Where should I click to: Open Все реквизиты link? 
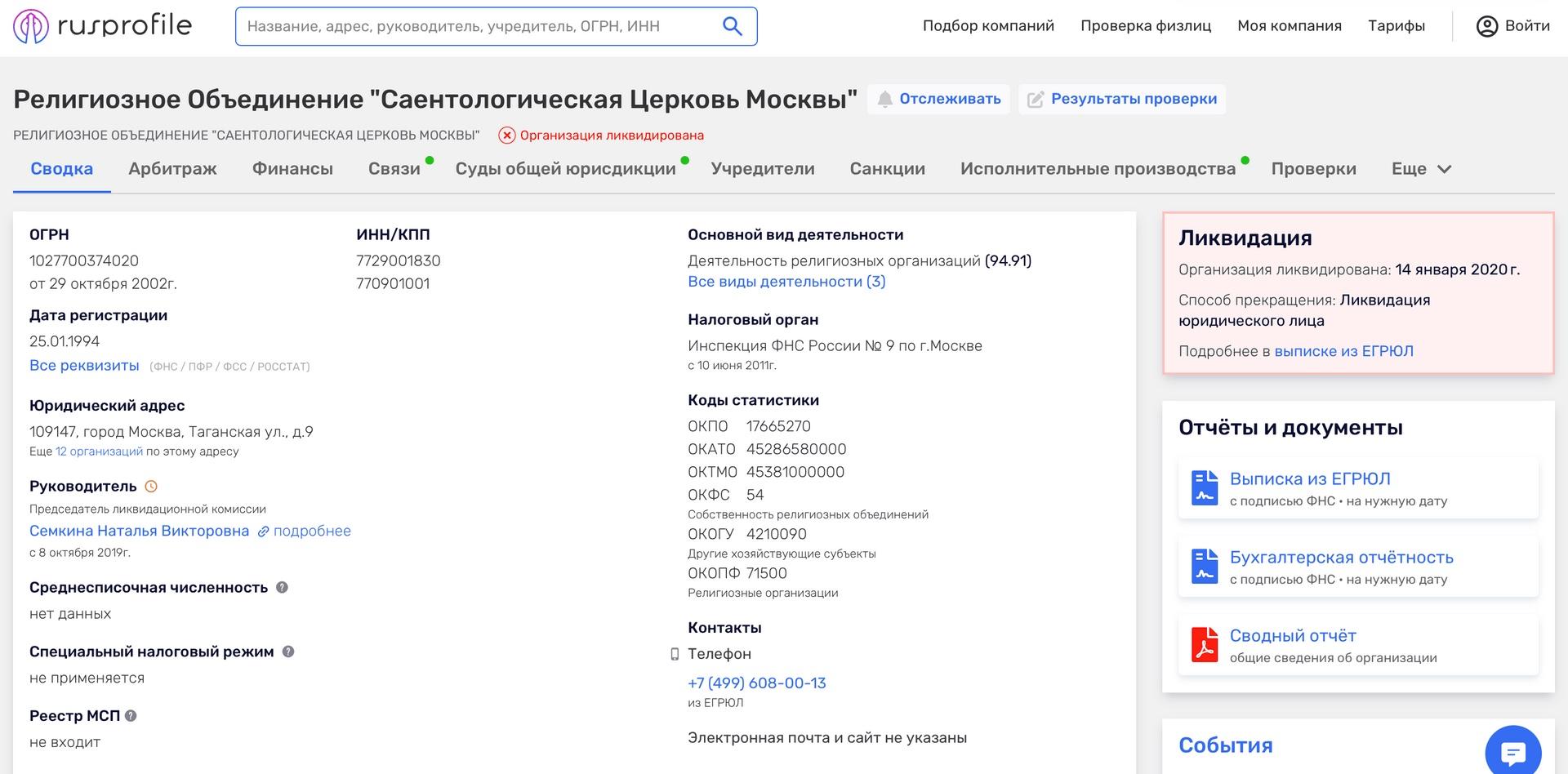tap(84, 366)
